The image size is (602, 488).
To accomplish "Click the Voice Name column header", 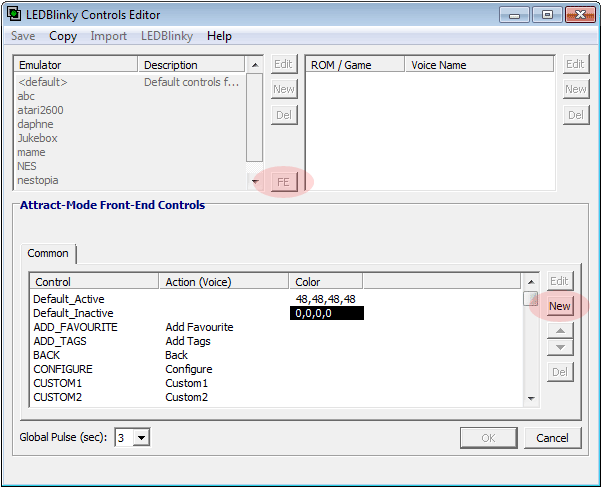I will pos(480,65).
